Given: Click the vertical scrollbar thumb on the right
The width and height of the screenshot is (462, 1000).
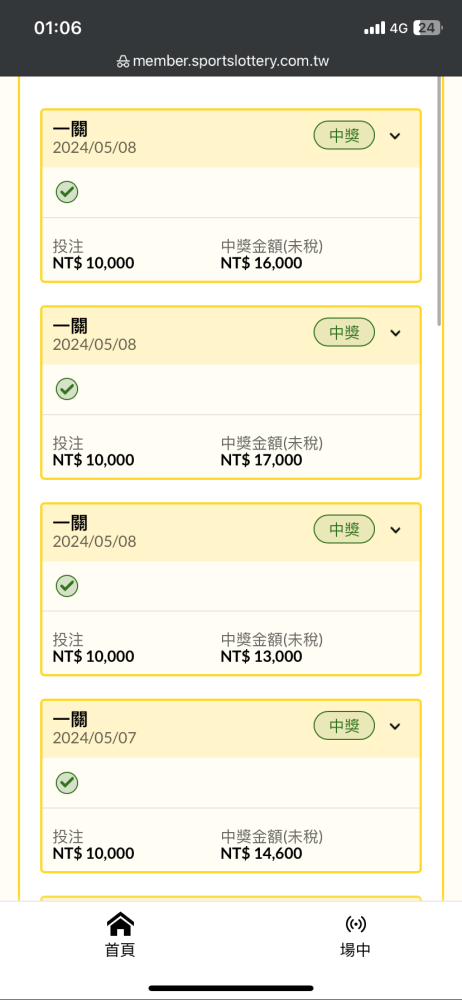Looking at the screenshot, I should 439,201.
